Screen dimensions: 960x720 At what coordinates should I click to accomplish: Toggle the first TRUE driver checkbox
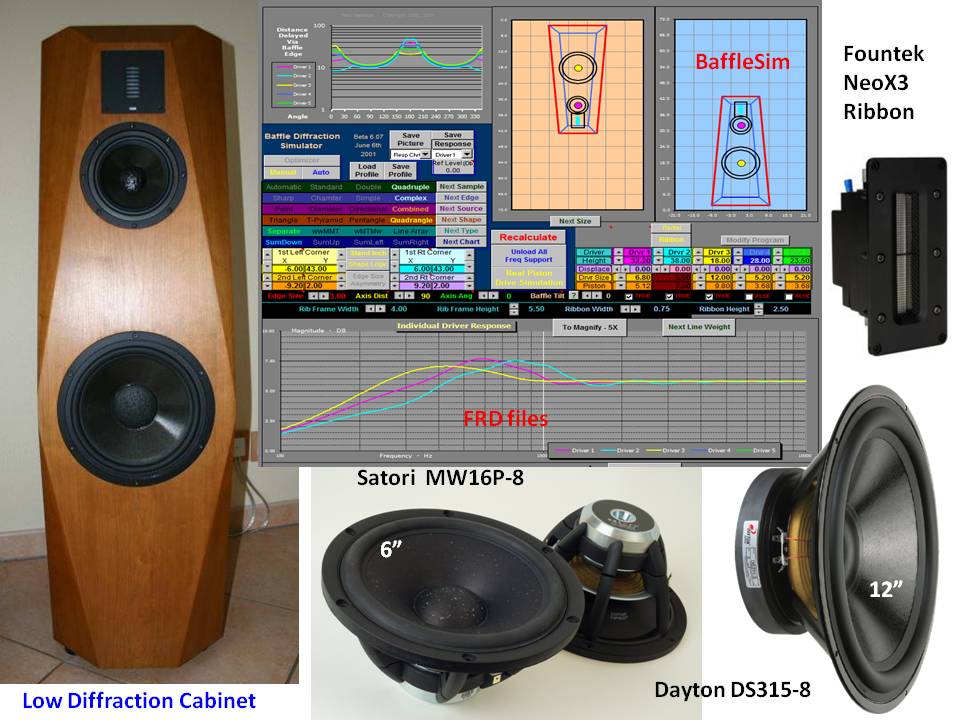[629, 296]
